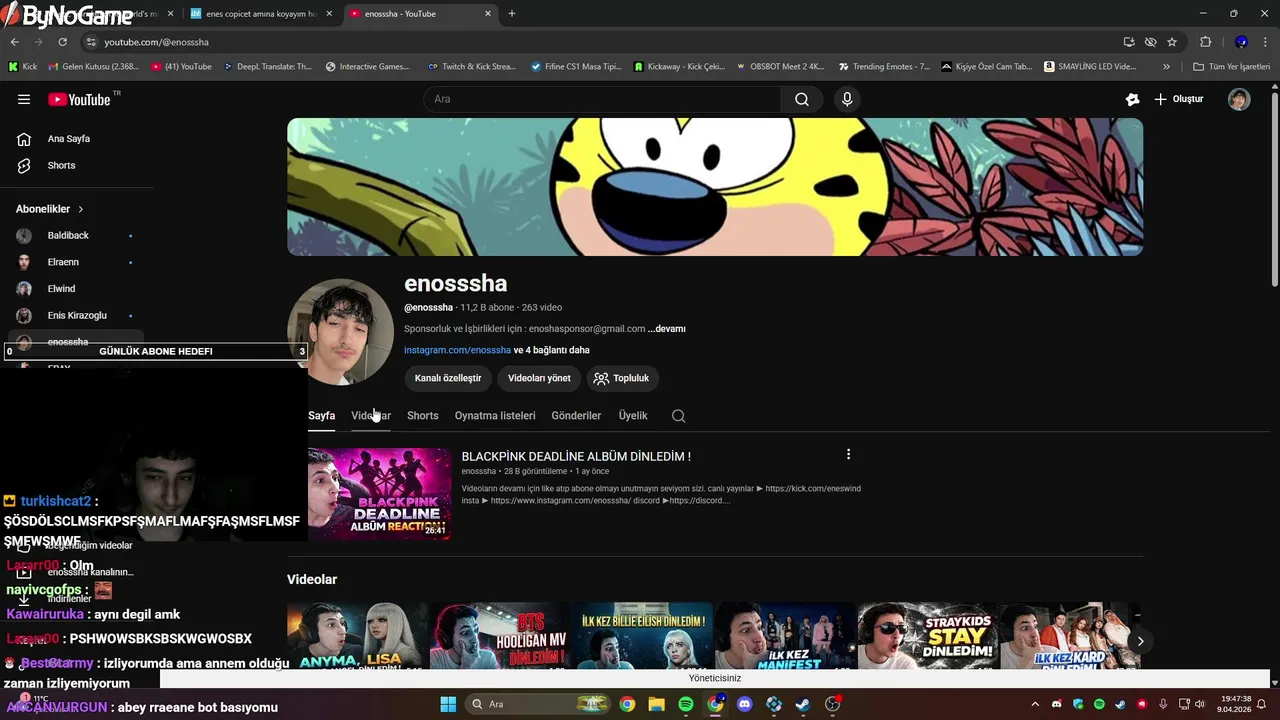This screenshot has height=720, width=1280.
Task: Open OBS Studio from the taskbar
Action: [x=832, y=704]
